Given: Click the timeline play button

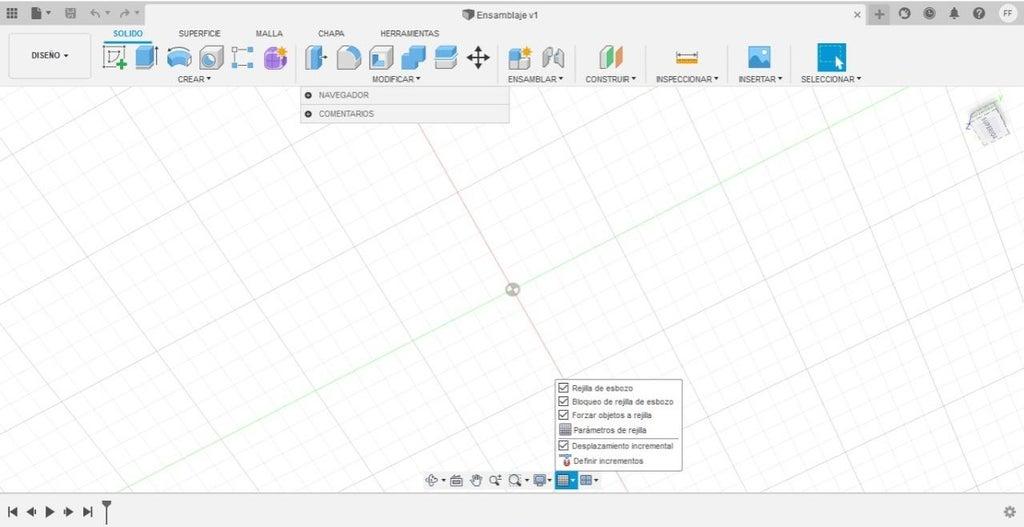Looking at the screenshot, I should [x=50, y=512].
